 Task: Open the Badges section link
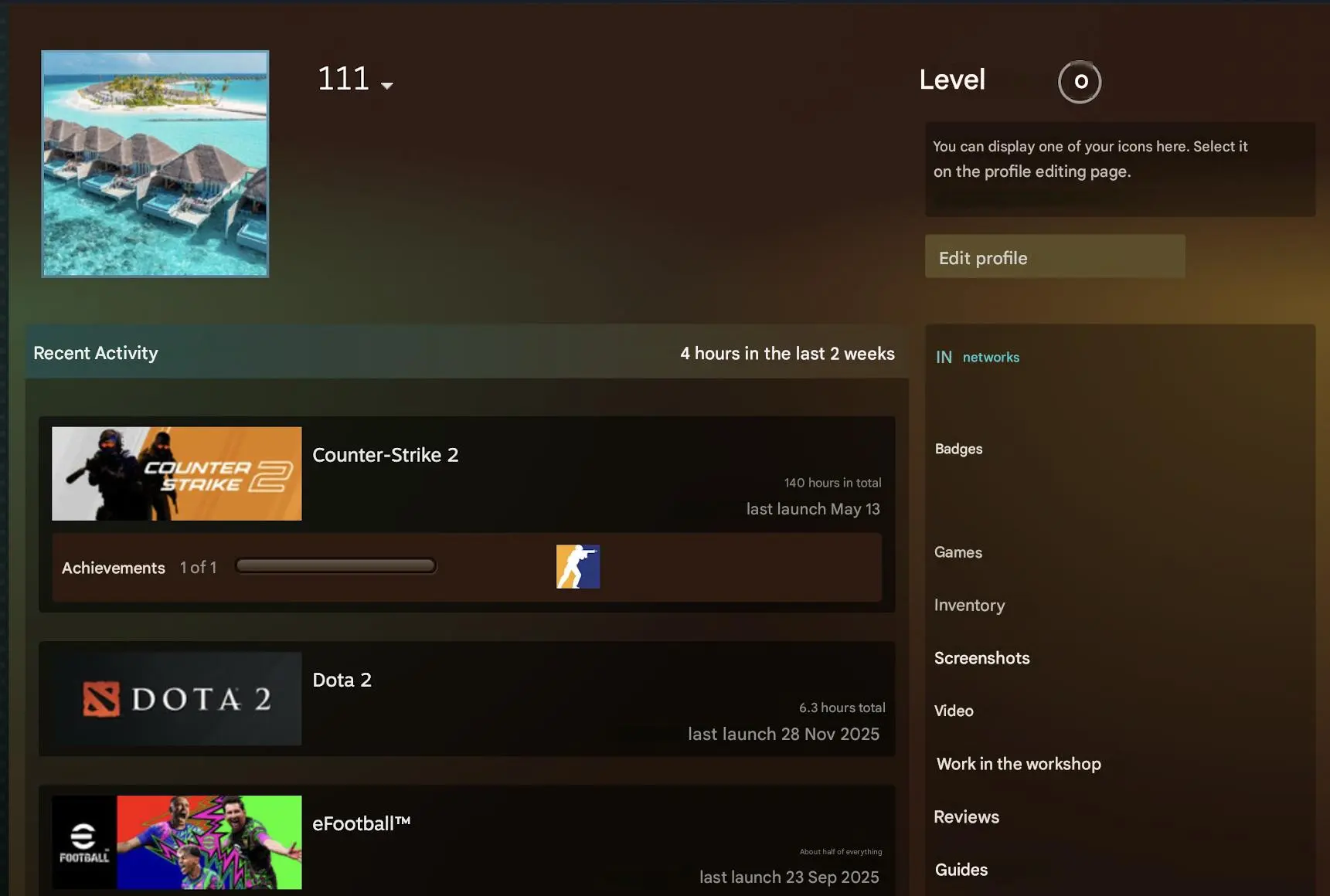958,449
